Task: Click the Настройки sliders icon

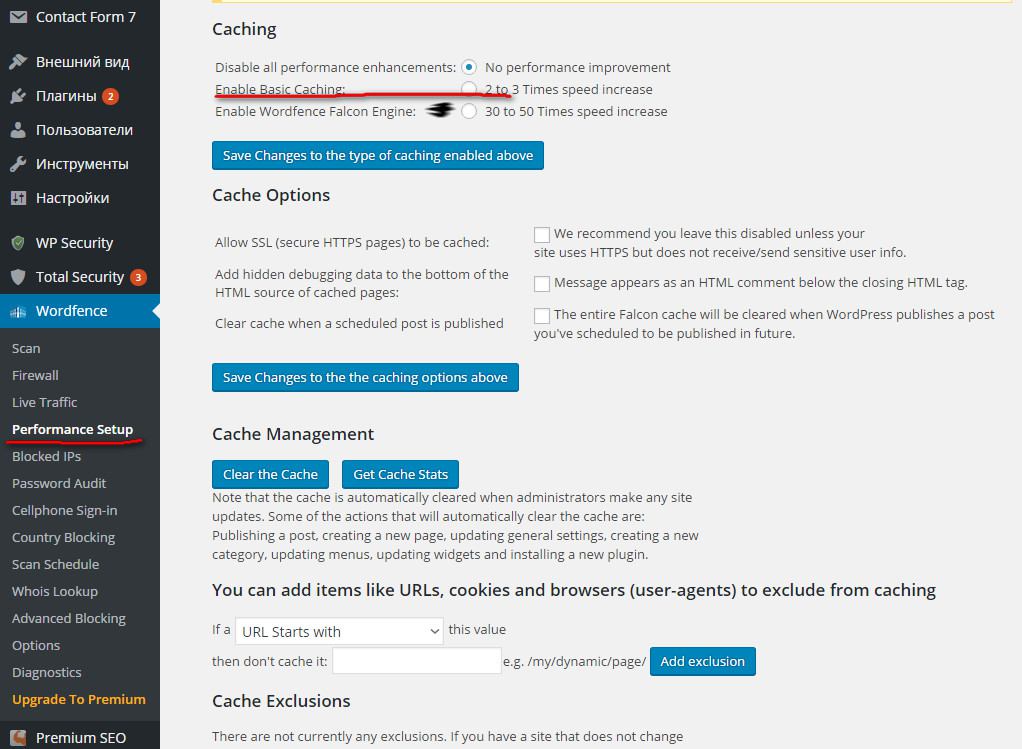Action: pos(18,198)
